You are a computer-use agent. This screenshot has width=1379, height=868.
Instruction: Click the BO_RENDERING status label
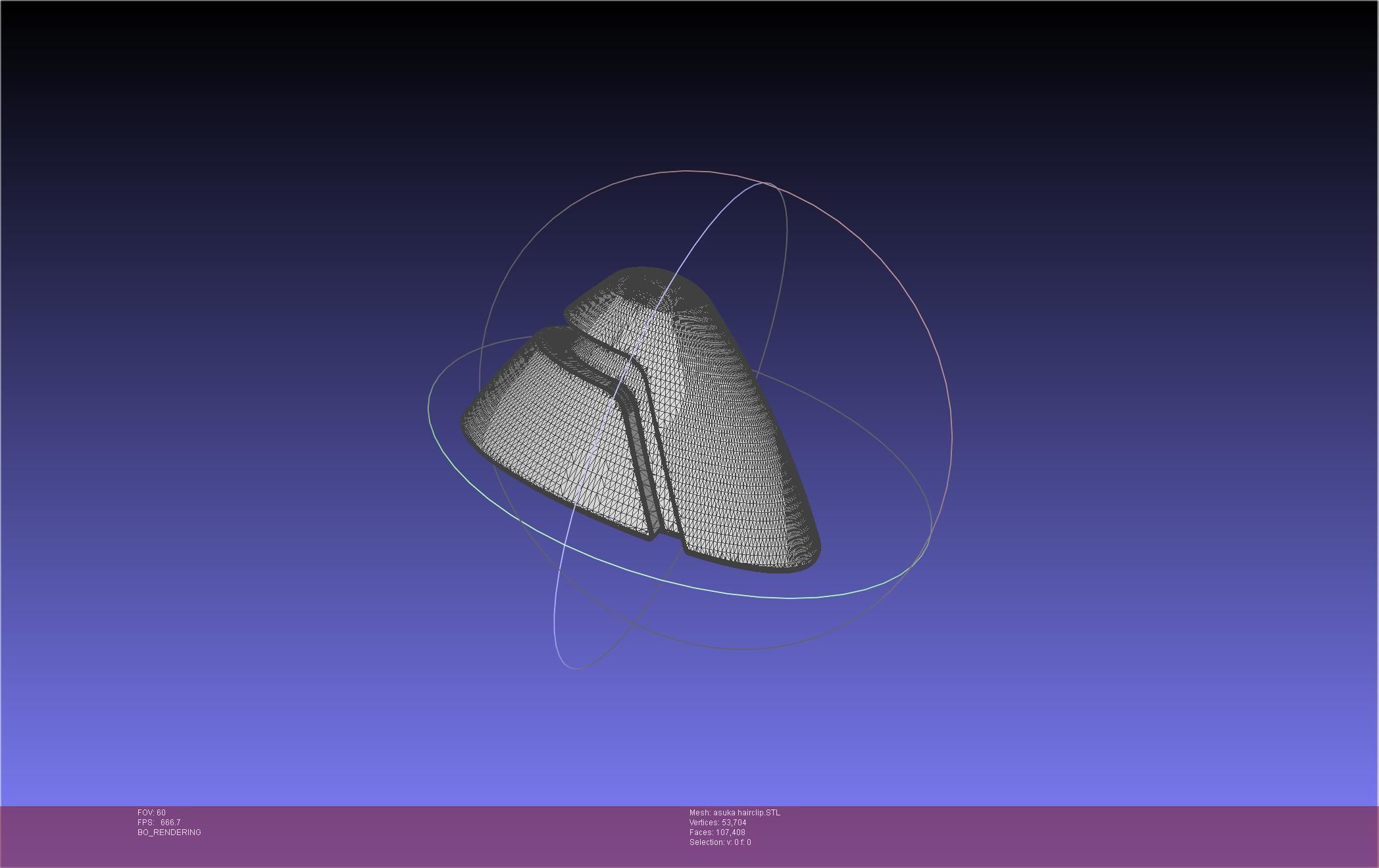169,832
